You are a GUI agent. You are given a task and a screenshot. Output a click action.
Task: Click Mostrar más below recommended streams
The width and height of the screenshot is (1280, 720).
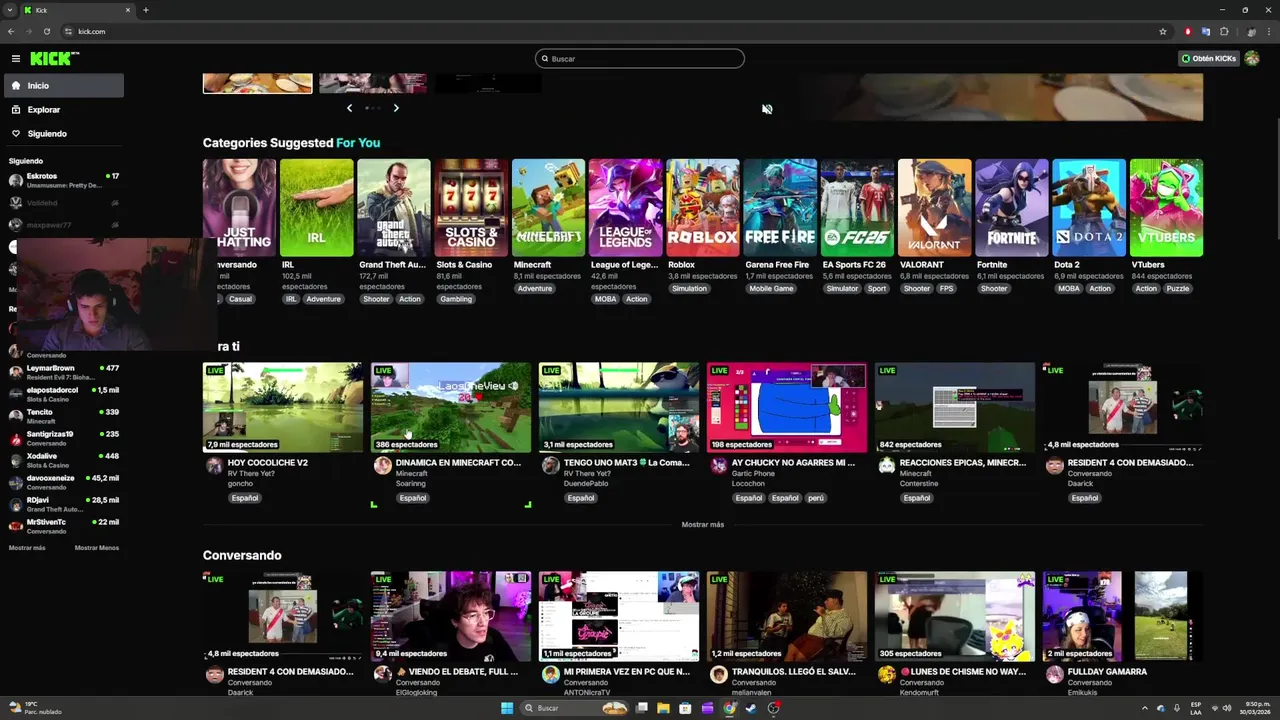click(x=703, y=524)
